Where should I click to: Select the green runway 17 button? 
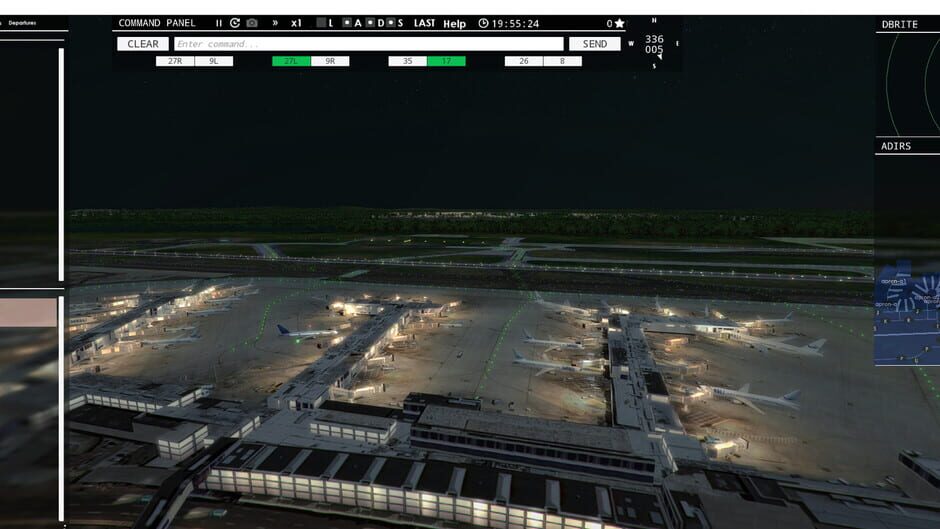[x=446, y=61]
